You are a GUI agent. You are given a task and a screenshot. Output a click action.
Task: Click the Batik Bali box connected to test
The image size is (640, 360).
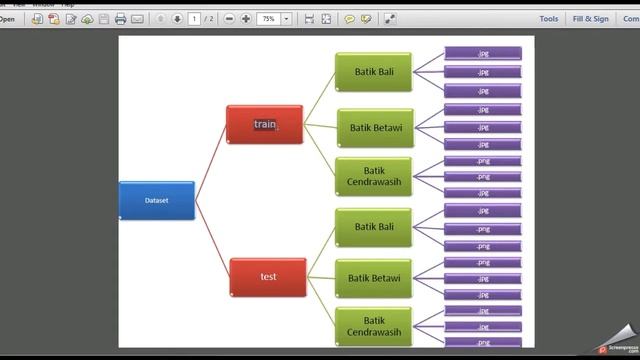(x=374, y=227)
